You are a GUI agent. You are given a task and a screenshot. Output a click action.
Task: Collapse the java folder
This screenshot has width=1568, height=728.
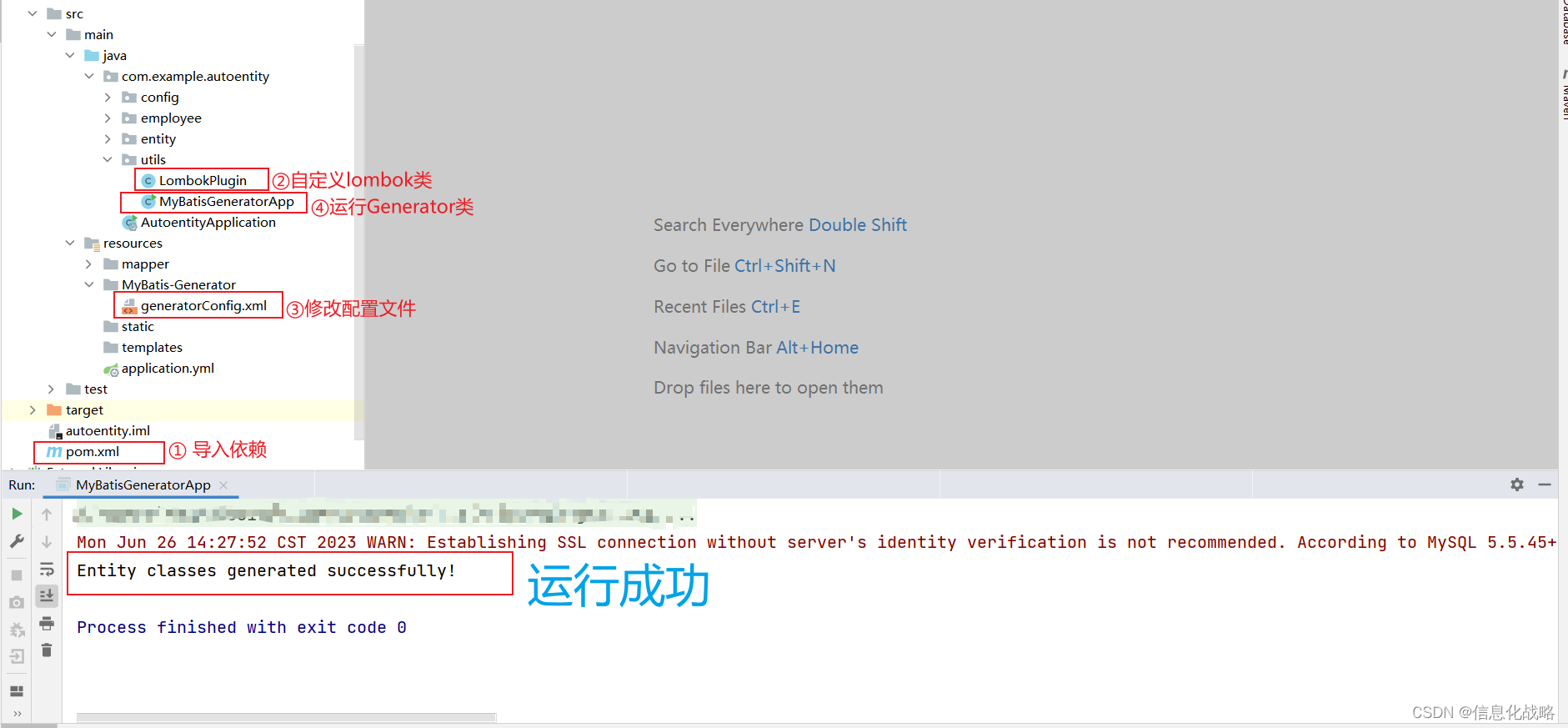[x=70, y=55]
